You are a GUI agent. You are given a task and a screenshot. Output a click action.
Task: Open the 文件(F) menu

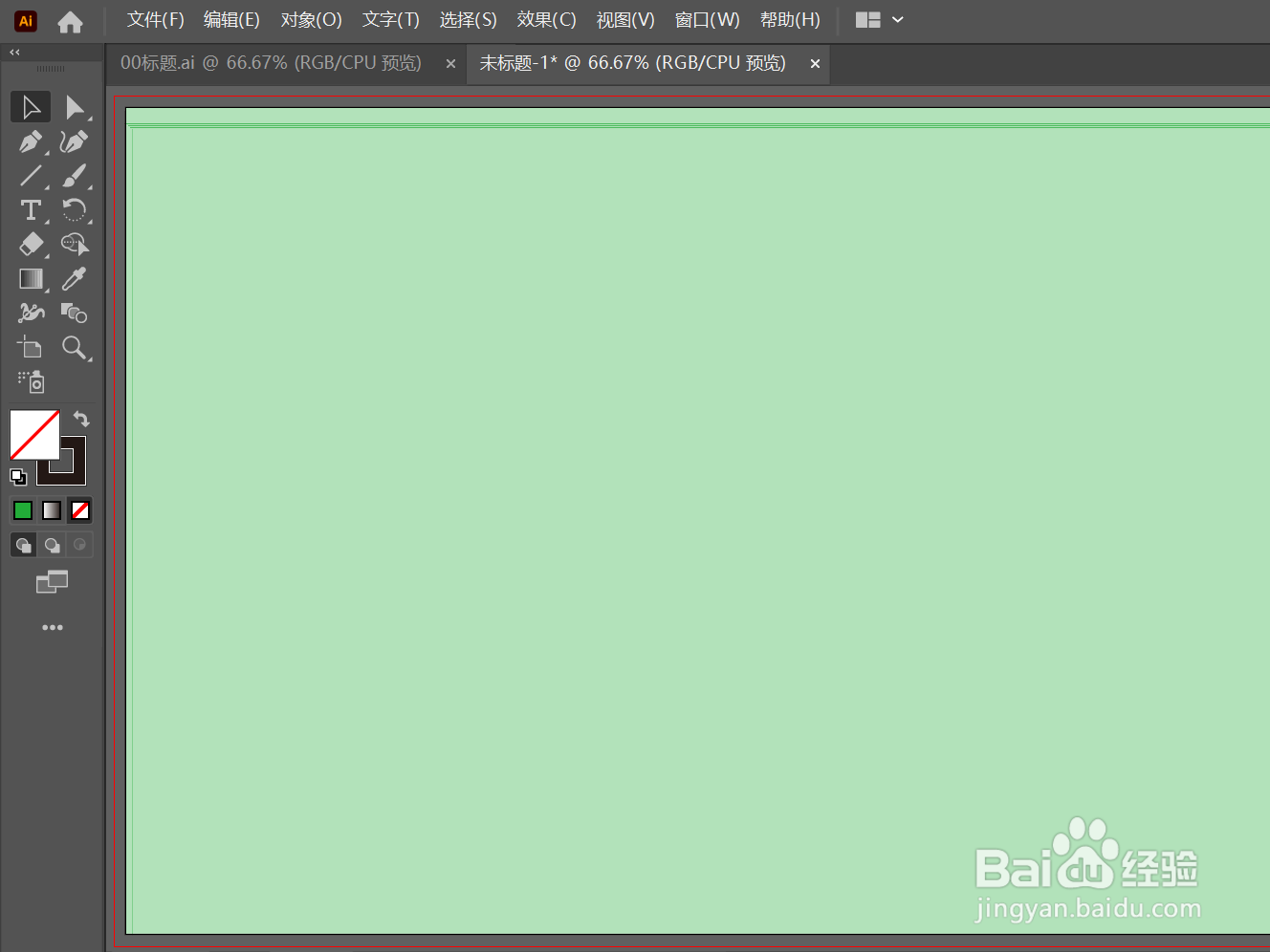click(x=156, y=20)
